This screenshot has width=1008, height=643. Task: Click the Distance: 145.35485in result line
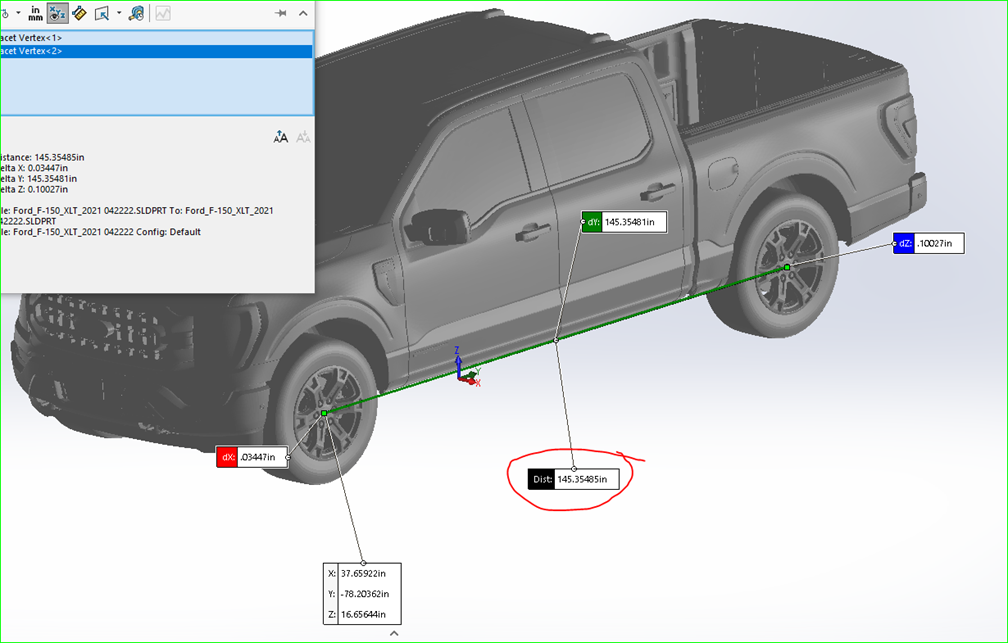[42, 157]
